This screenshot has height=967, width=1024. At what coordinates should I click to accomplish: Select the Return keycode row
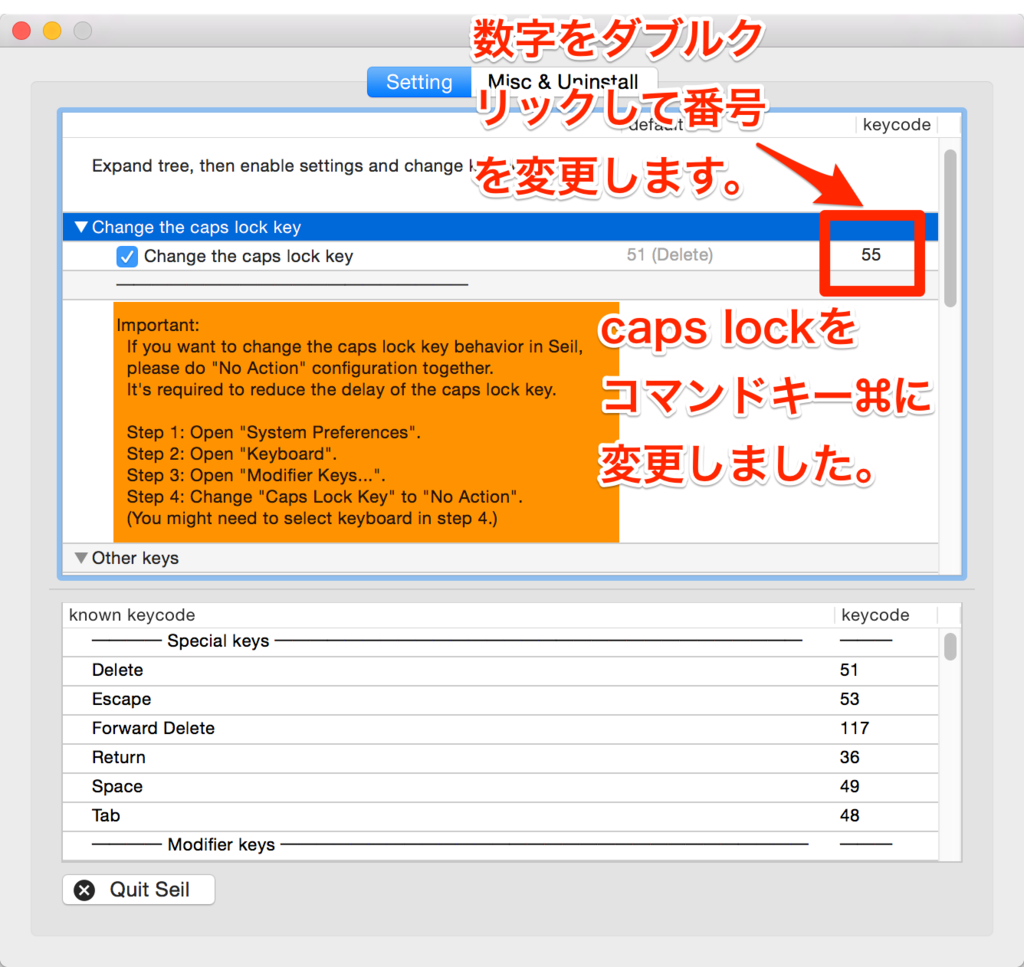click(x=500, y=757)
